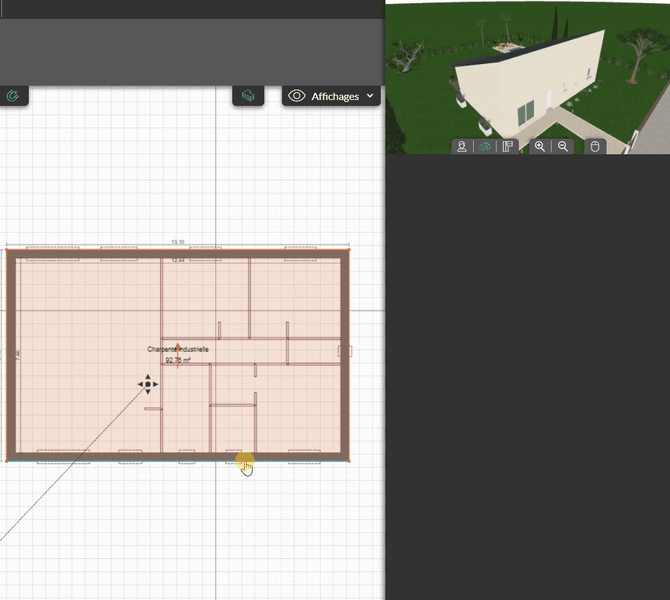670x600 pixels.
Task: Click the magnet snap icon button
Action: [13, 96]
